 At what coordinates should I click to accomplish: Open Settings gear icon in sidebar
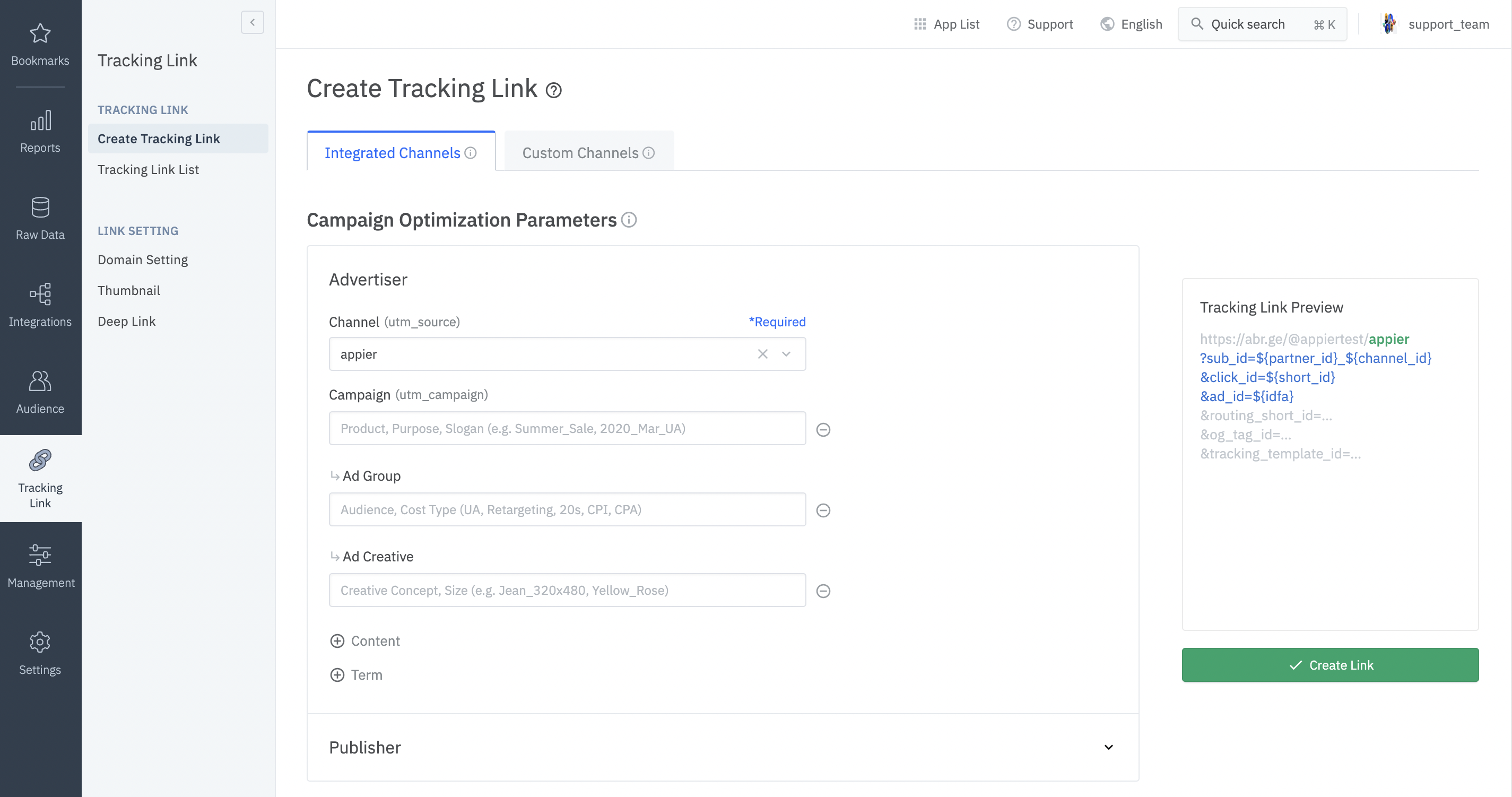[x=40, y=642]
